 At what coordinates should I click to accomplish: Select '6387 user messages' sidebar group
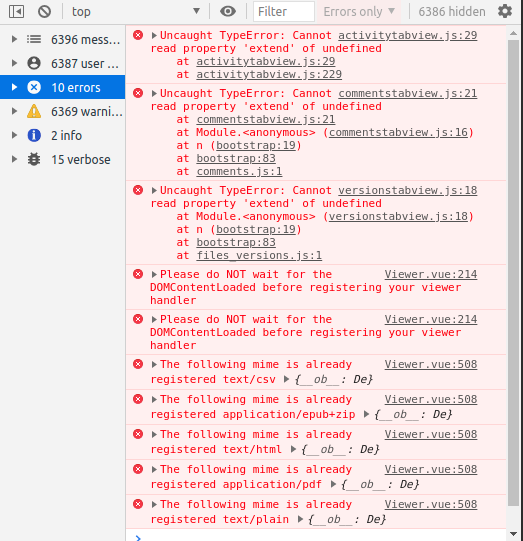pyautogui.click(x=63, y=63)
